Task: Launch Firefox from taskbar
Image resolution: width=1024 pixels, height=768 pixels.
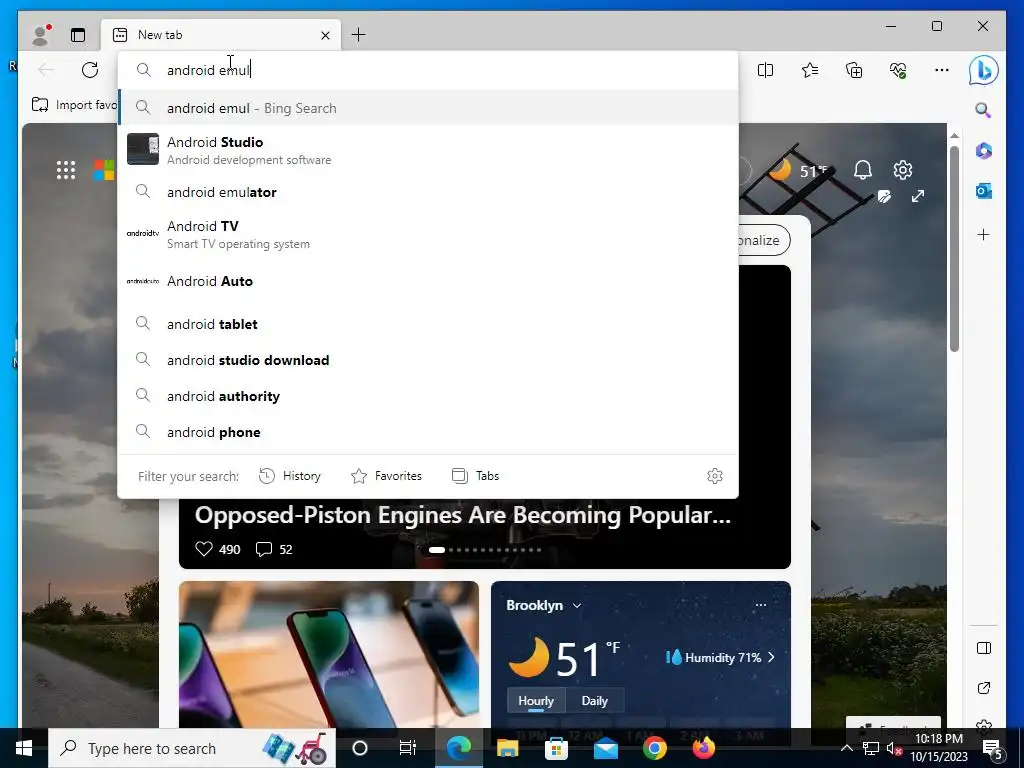Action: coord(703,748)
